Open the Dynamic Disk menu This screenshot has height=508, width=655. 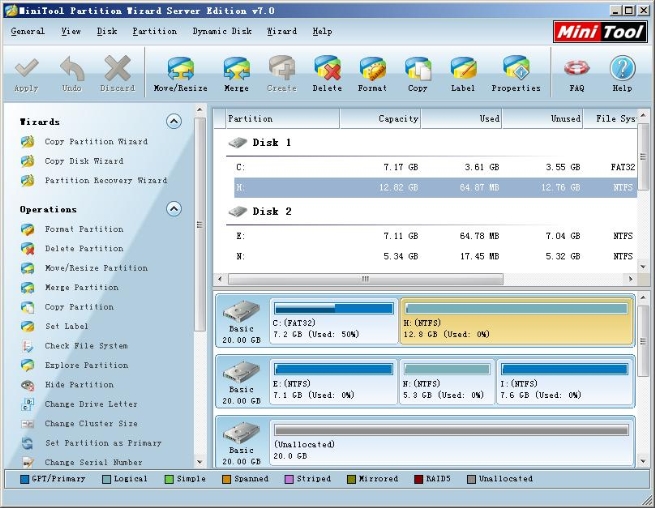click(222, 31)
